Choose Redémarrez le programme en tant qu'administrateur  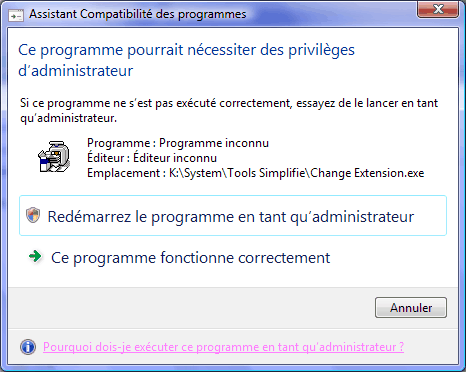233,216
